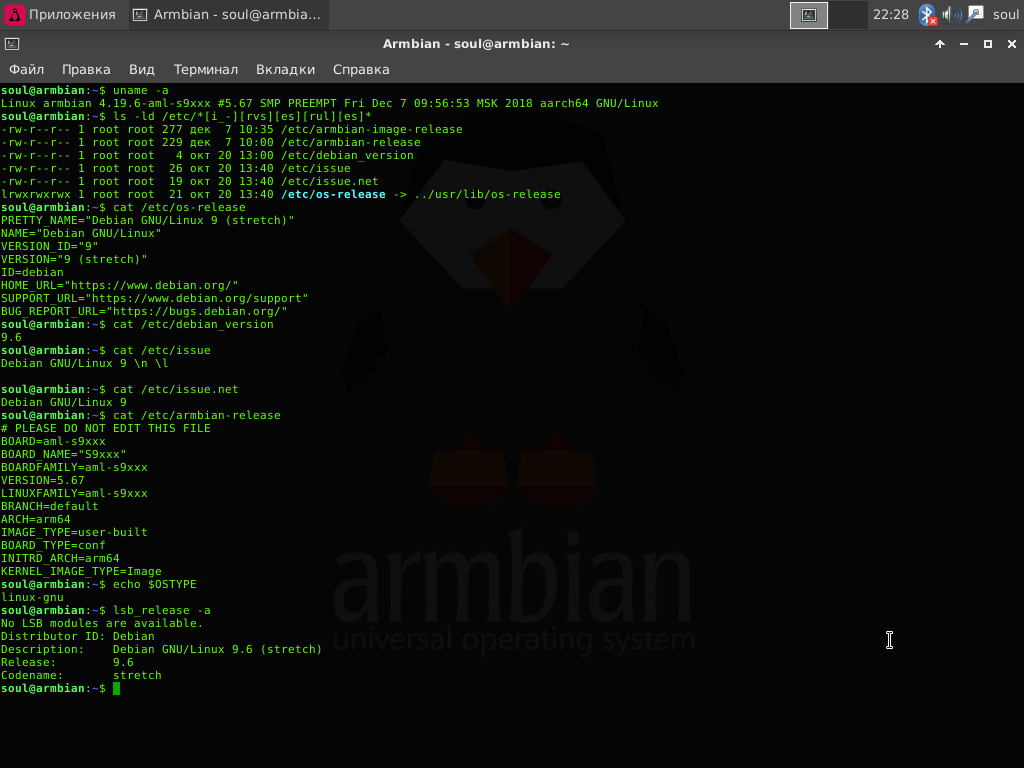Viewport: 1024px width, 768px height.
Task: Click the BUG_REPORT_URL line
Action: (x=144, y=312)
